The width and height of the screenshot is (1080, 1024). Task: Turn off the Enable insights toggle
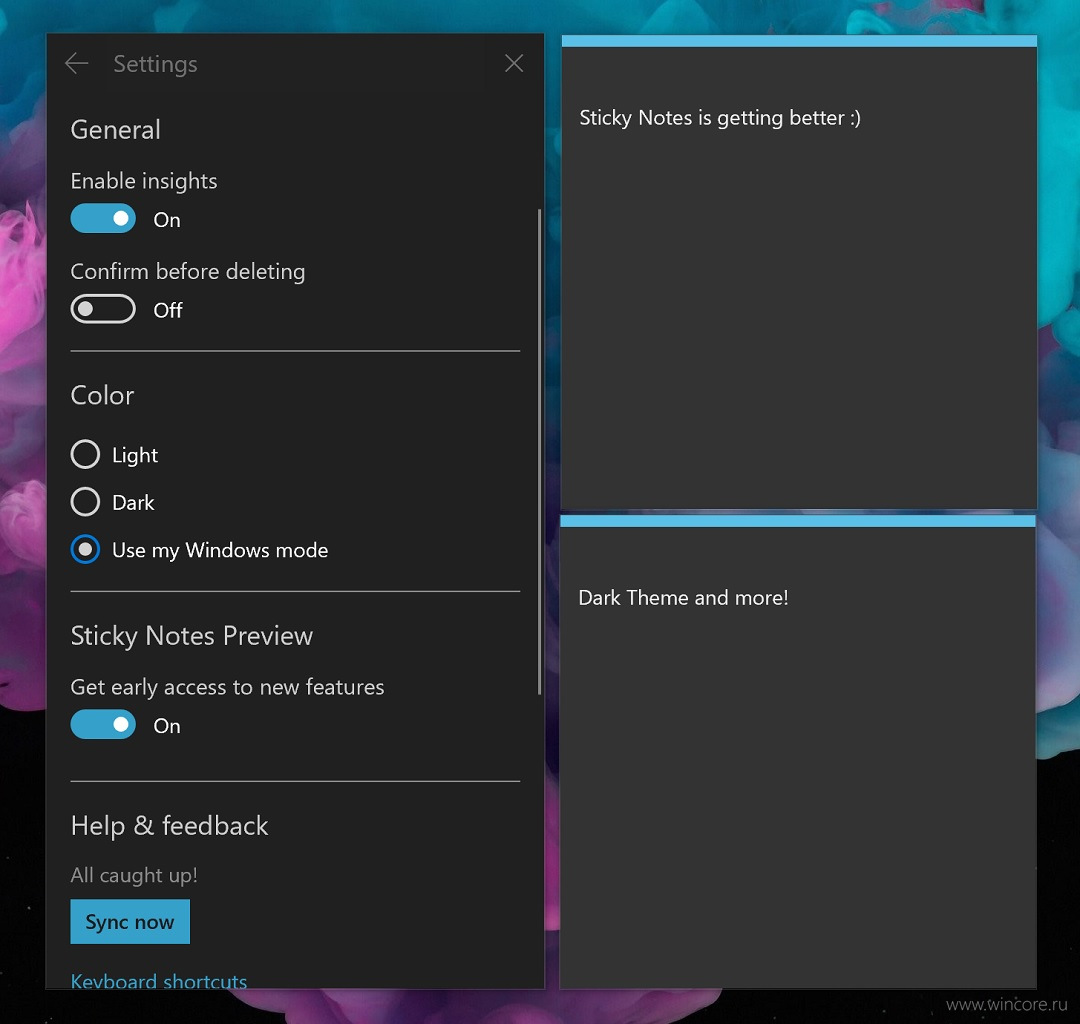click(x=103, y=219)
